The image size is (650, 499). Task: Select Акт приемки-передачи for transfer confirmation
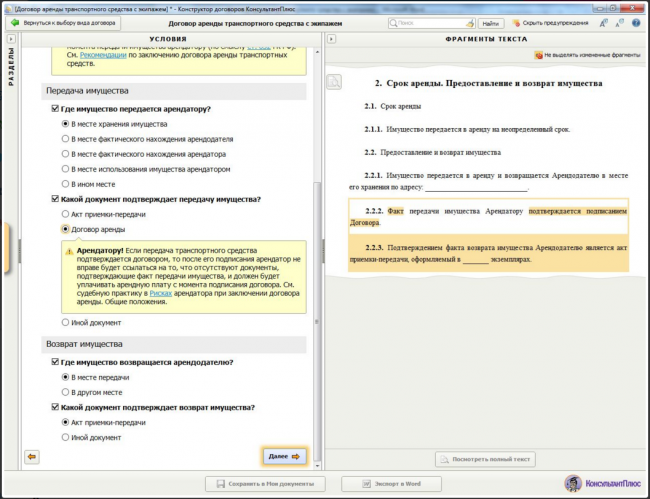65,214
